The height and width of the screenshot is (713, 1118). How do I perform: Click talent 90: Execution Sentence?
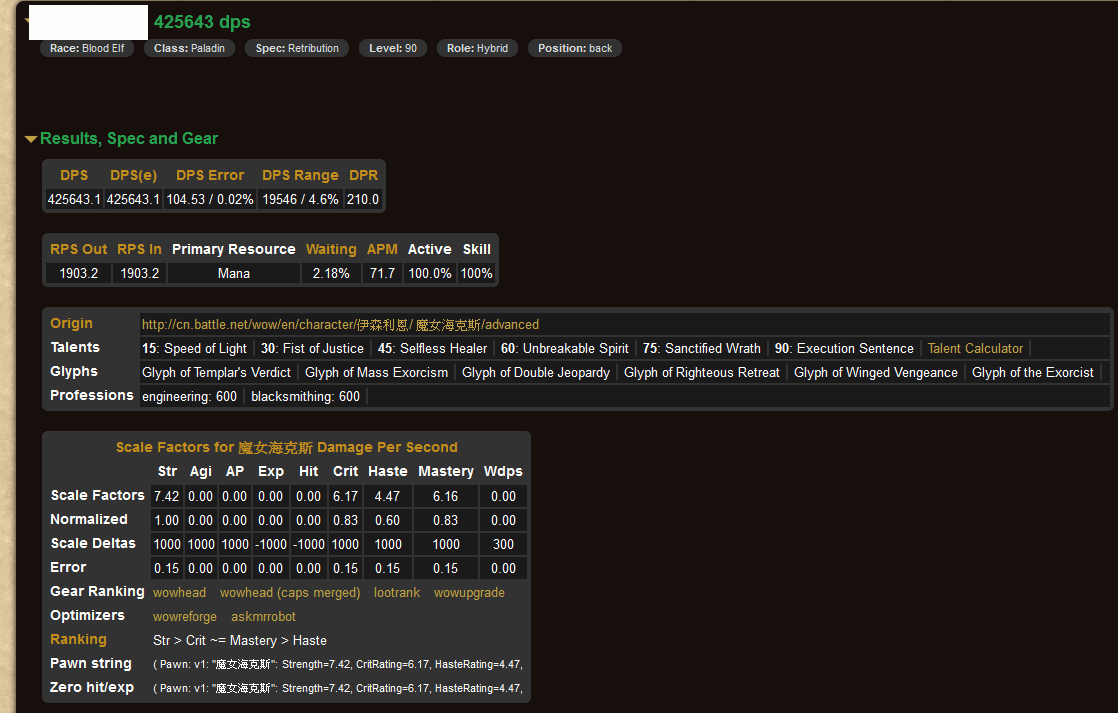844,349
